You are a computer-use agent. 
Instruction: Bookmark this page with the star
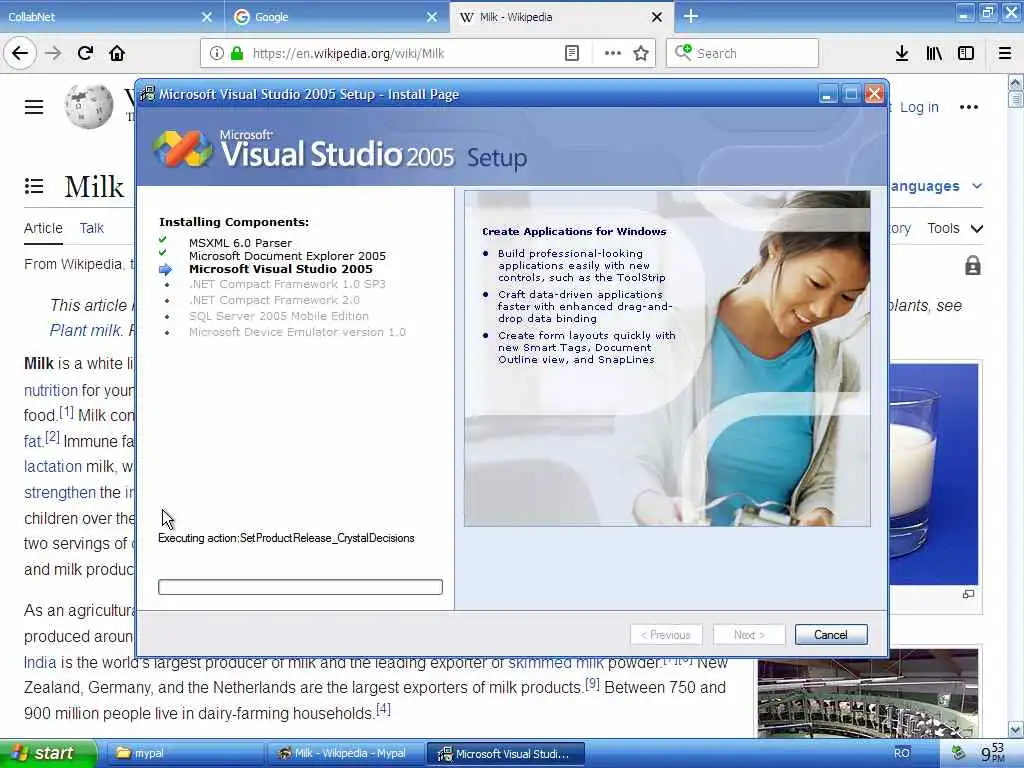(x=641, y=53)
